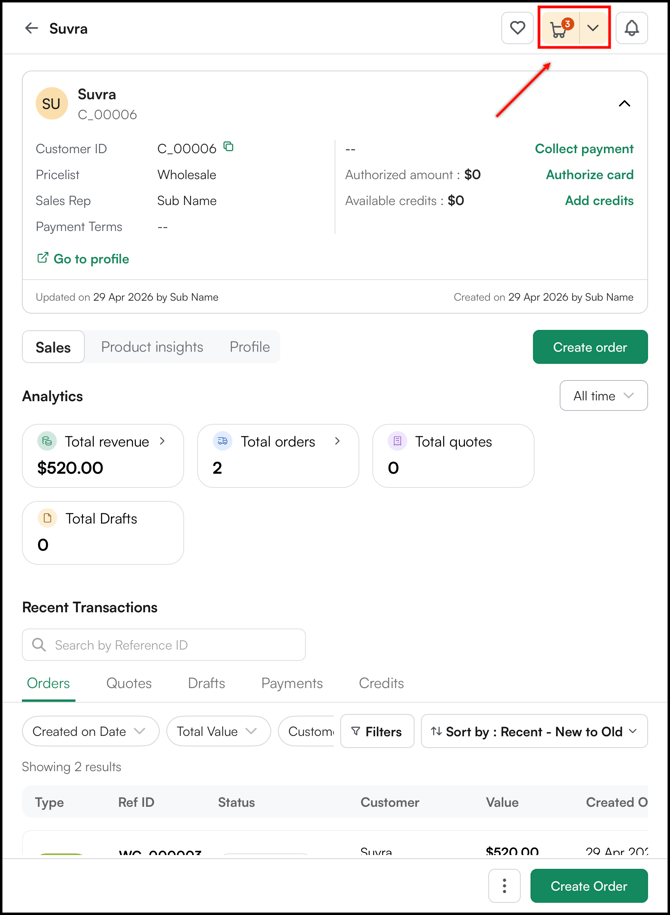Click the SU avatar

[51, 104]
